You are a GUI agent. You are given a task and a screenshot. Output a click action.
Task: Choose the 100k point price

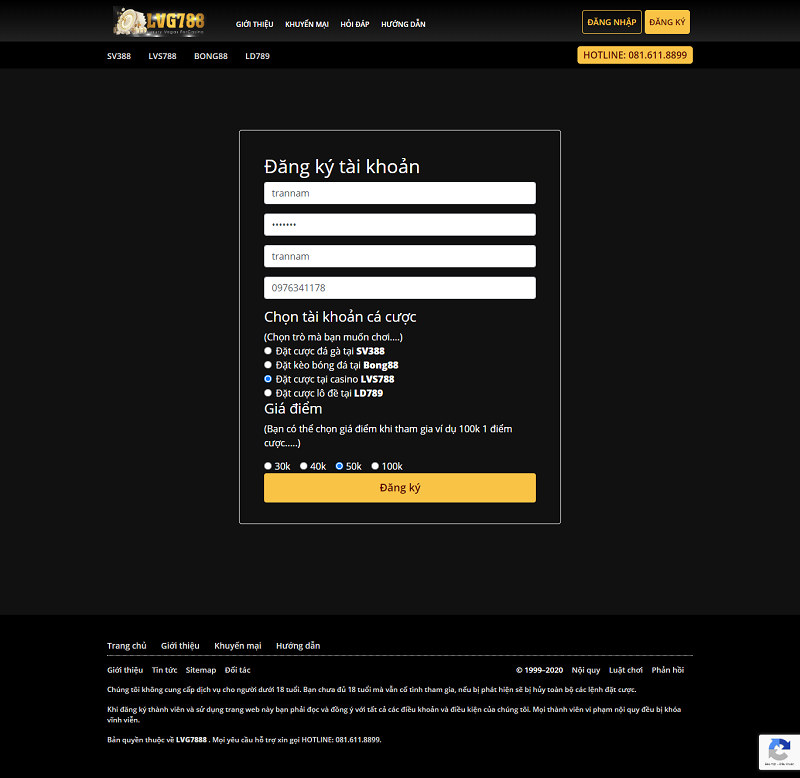point(375,466)
